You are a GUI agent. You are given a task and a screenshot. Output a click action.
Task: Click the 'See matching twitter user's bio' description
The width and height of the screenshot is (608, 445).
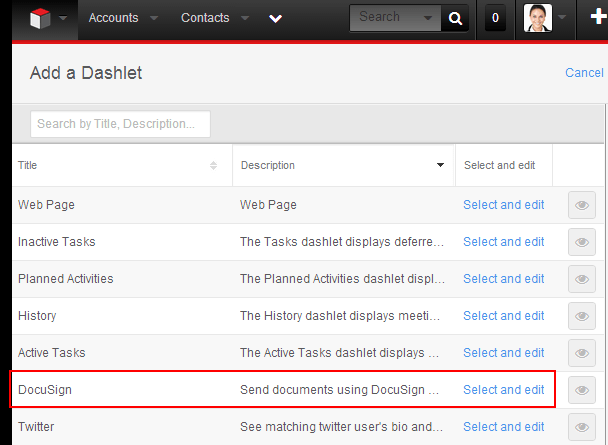(341, 427)
